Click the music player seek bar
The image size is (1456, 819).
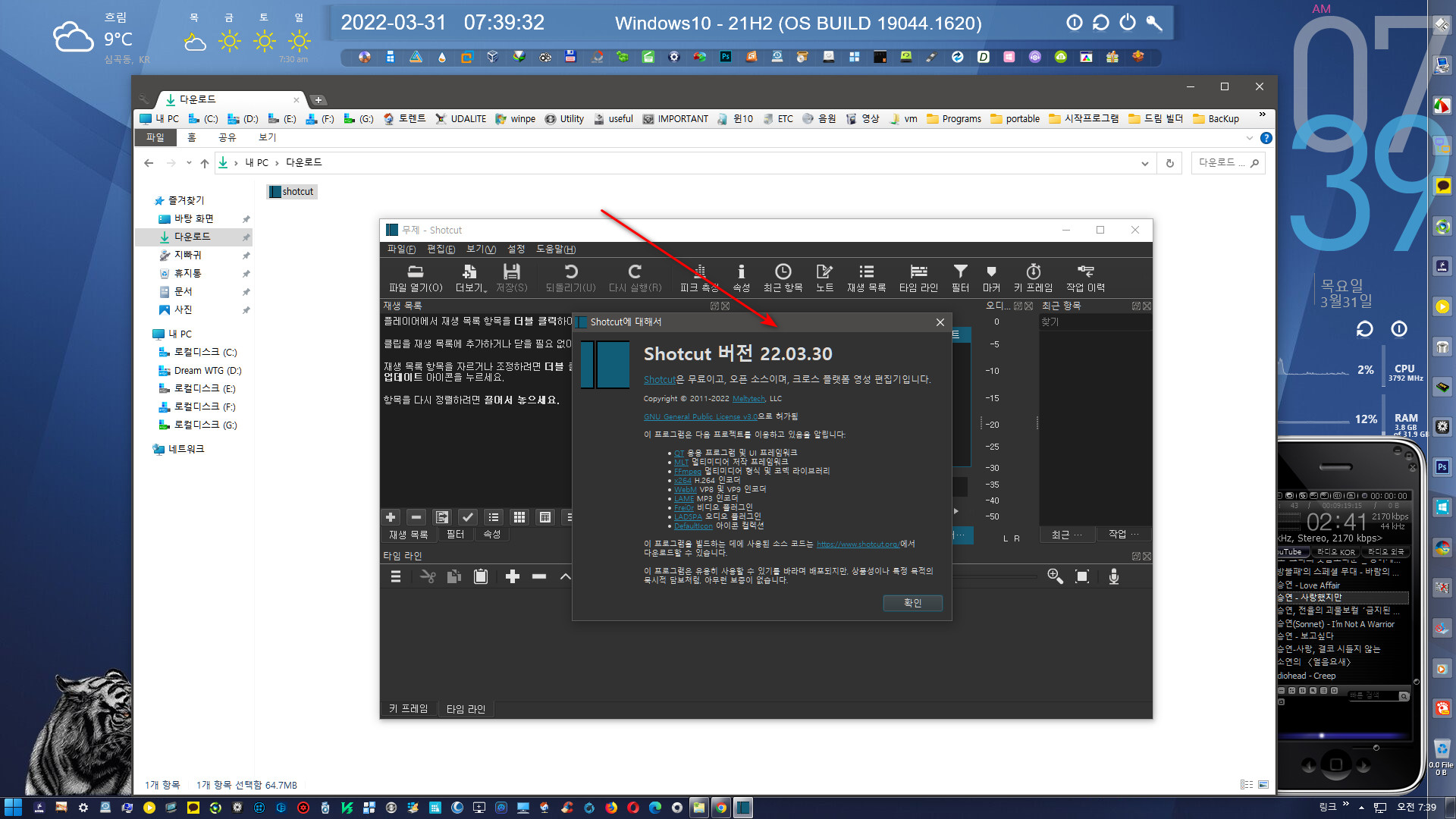point(1342,736)
